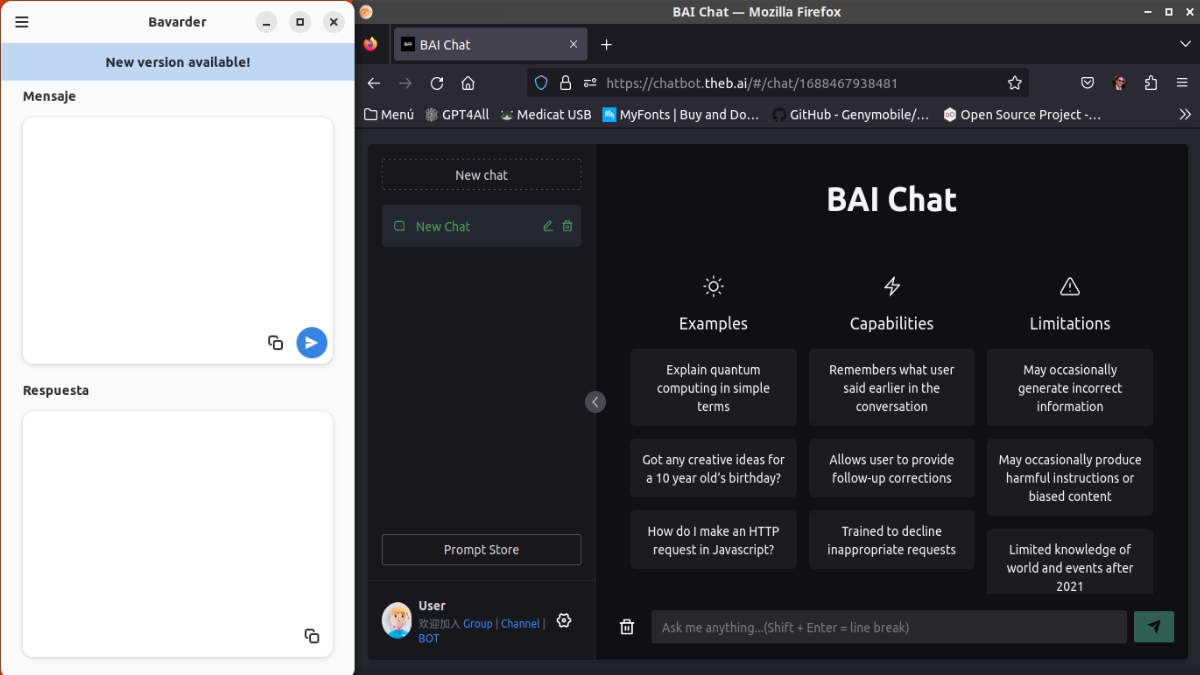
Task: Open the Prompt Store
Action: 481,549
